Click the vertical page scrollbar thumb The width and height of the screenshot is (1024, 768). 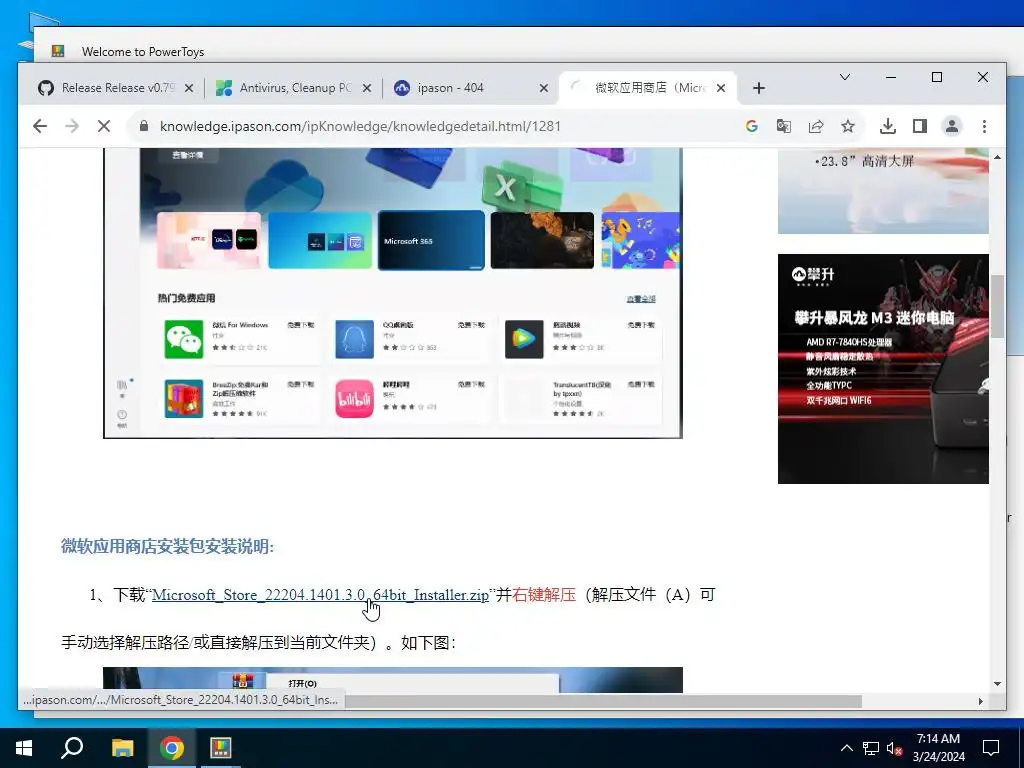coord(997,307)
